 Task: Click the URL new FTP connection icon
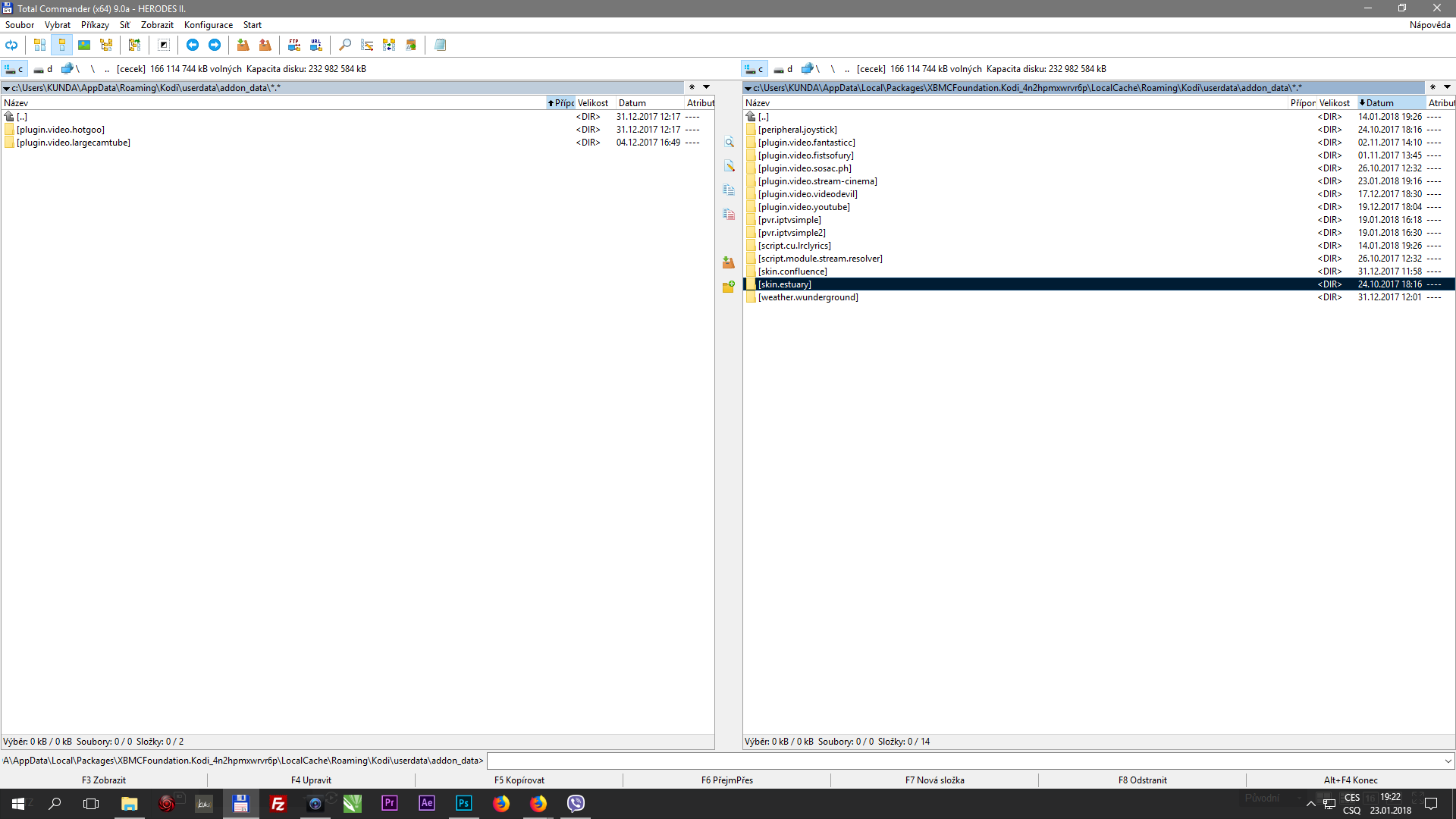point(315,45)
